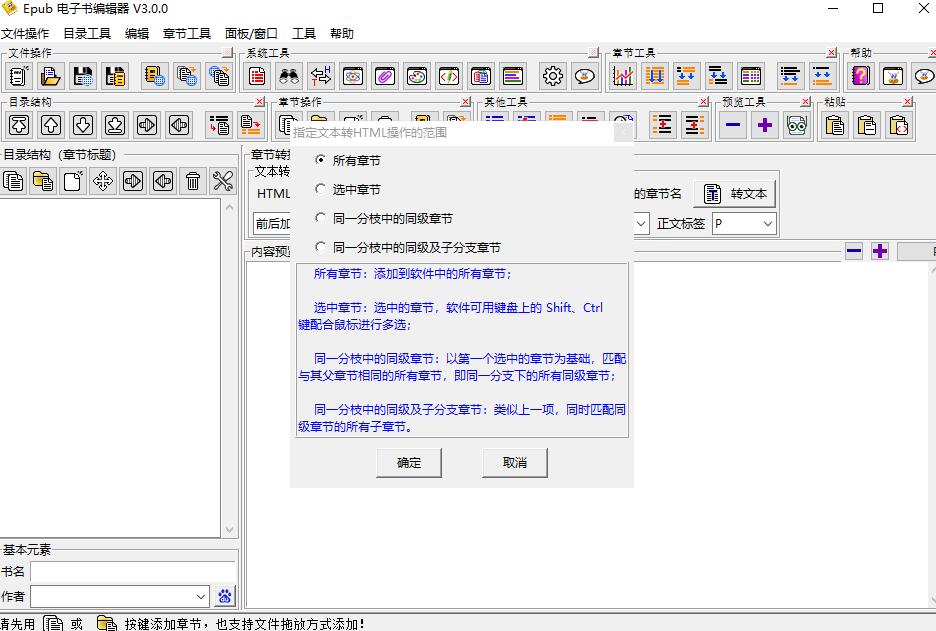Click inside the 书名 input field
The height and width of the screenshot is (631, 936).
[x=130, y=571]
